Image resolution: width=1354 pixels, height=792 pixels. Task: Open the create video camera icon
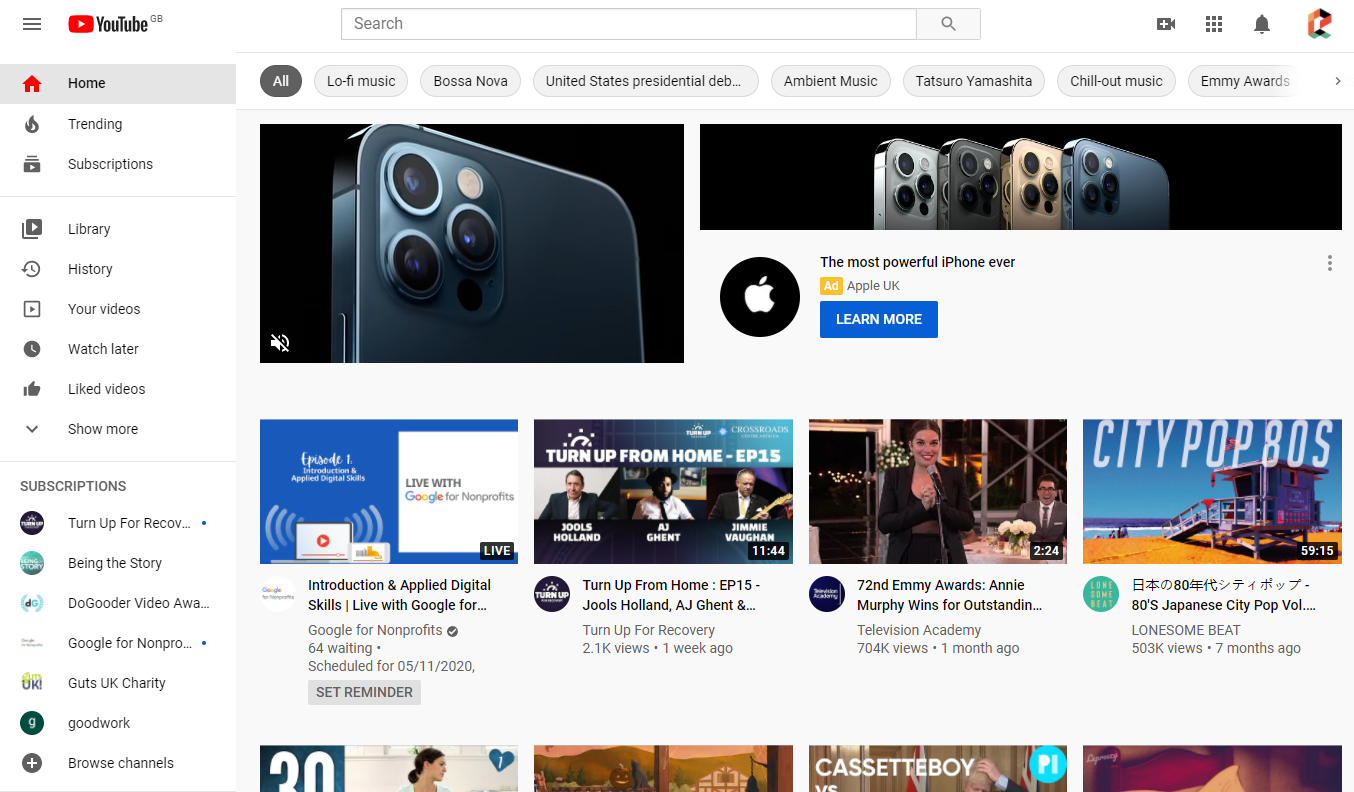click(1166, 24)
